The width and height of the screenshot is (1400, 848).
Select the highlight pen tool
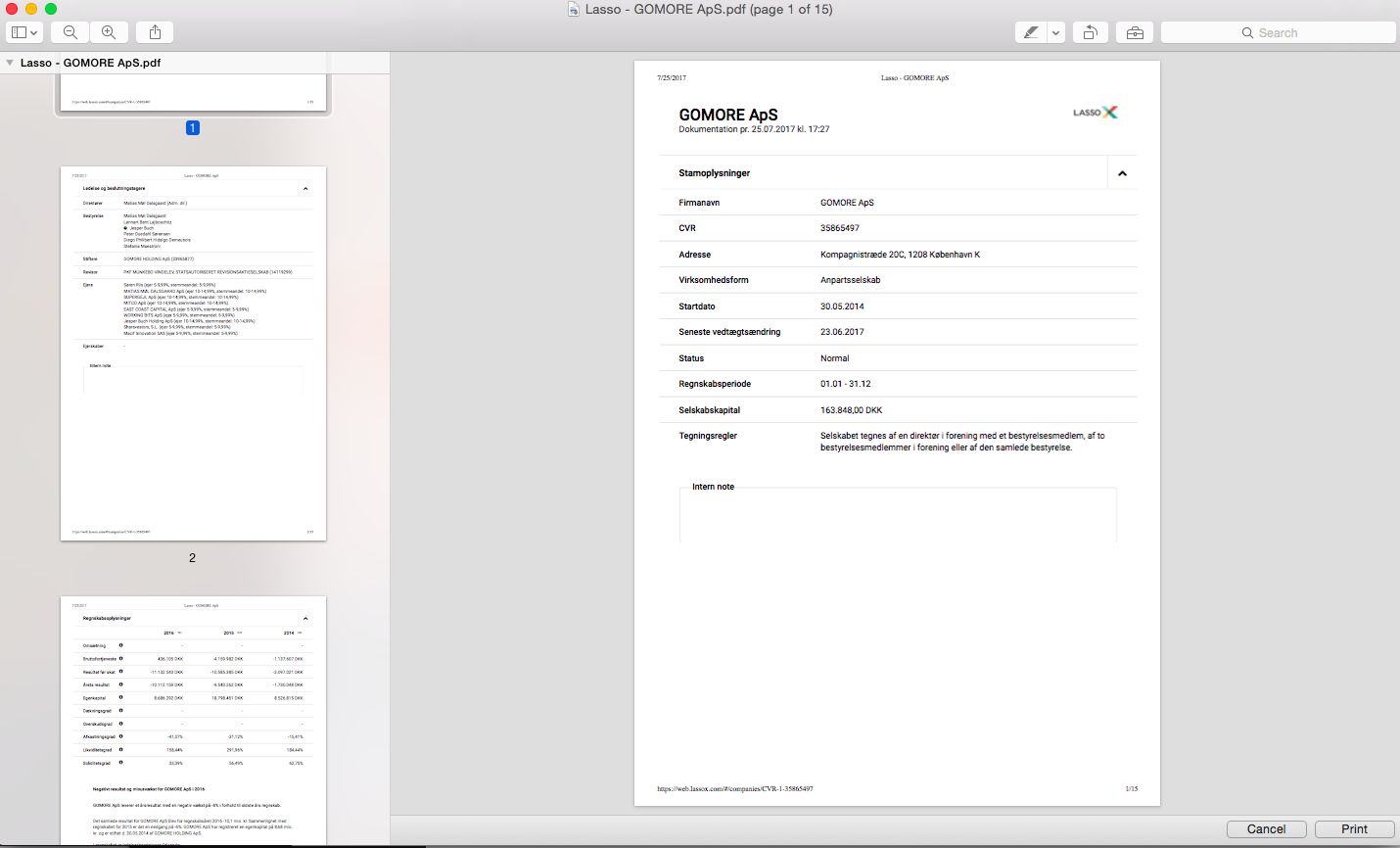pyautogui.click(x=1031, y=32)
